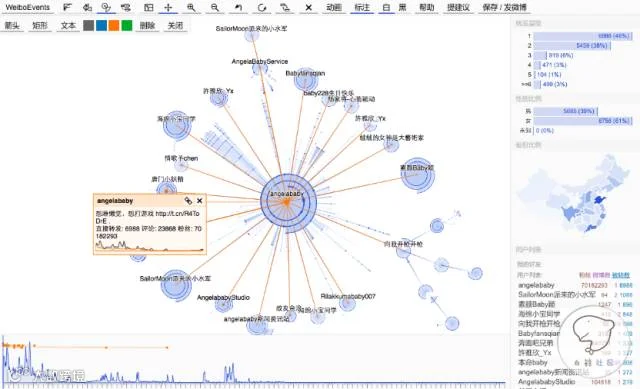Screen dimensions: 640x389
Task: Pick the orange annotation color swatch
Action: tap(114, 25)
